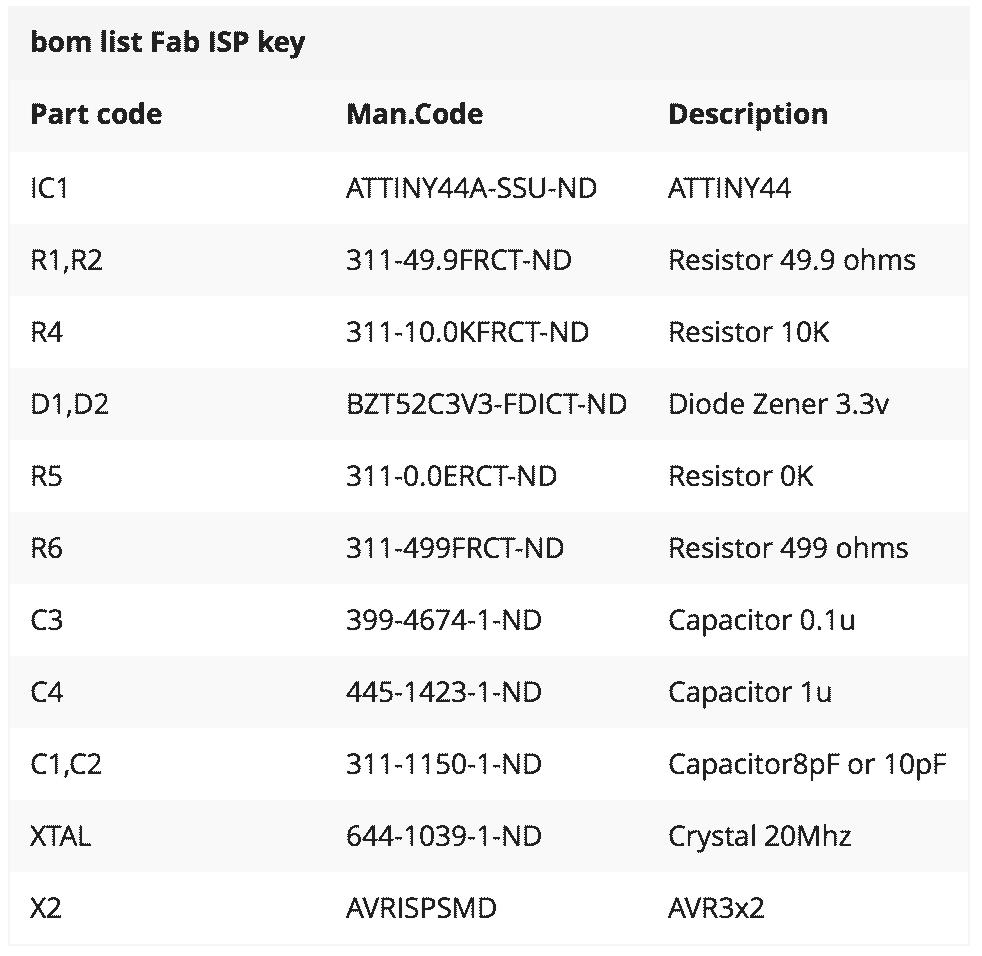
Task: Select the 'Man.Code' column header
Action: (415, 115)
